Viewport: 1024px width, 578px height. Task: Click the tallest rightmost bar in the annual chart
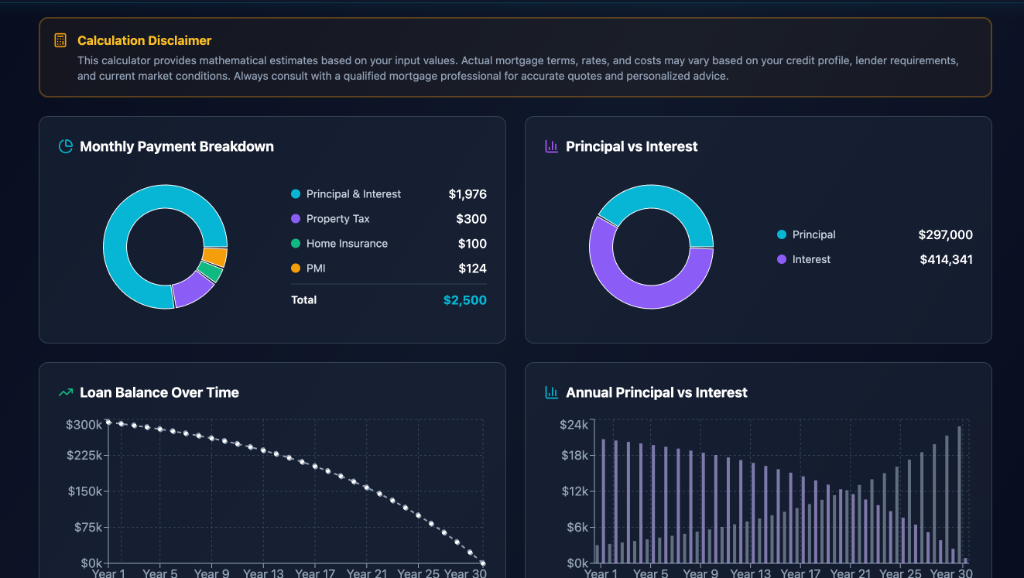(959, 495)
